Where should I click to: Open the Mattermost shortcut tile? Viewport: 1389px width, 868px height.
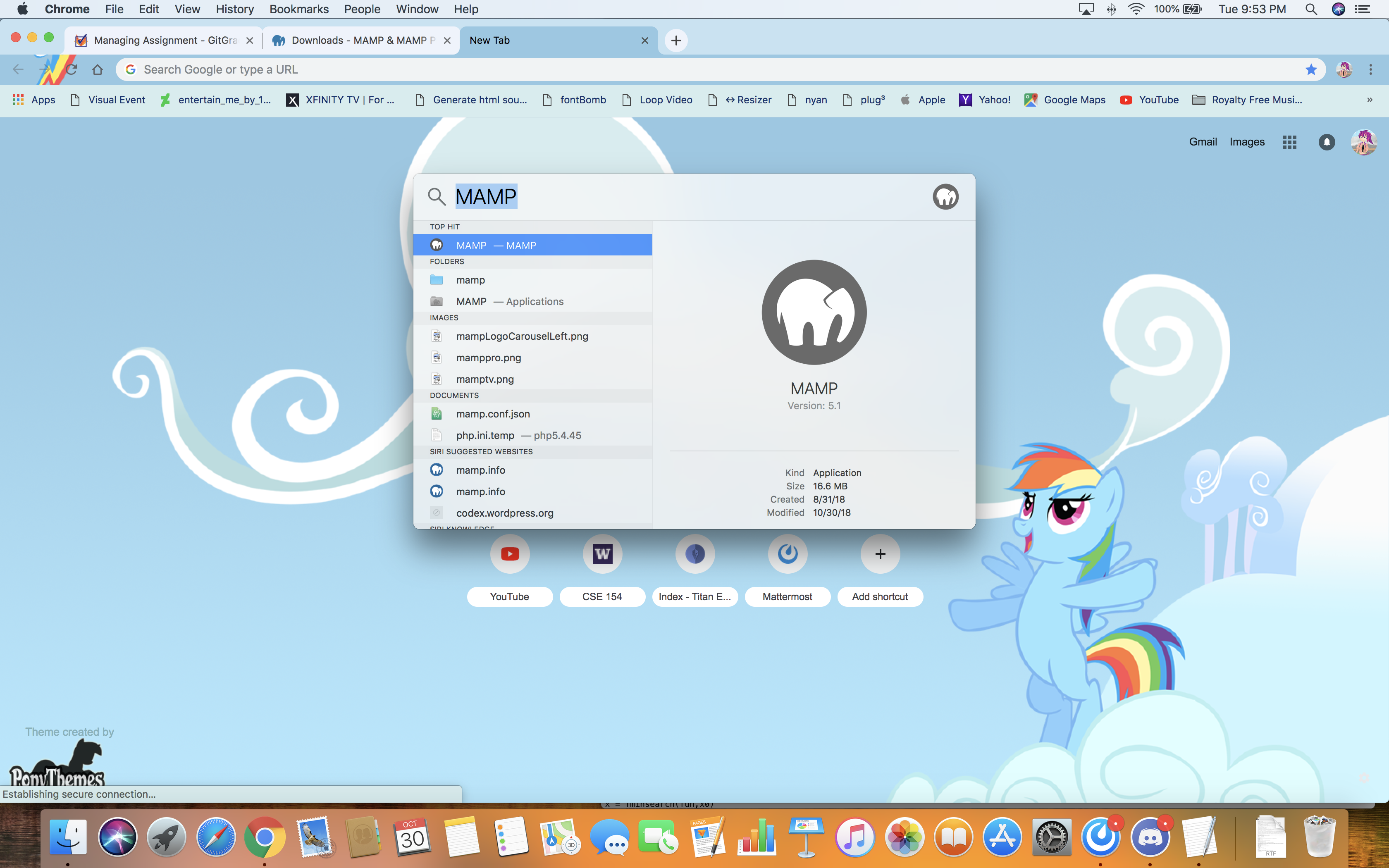tap(788, 554)
